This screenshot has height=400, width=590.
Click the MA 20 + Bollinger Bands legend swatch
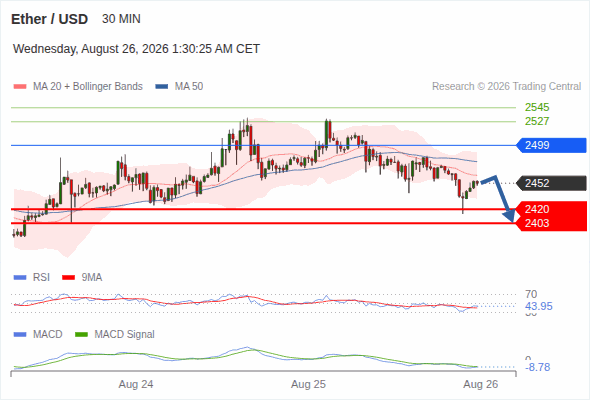(x=20, y=87)
